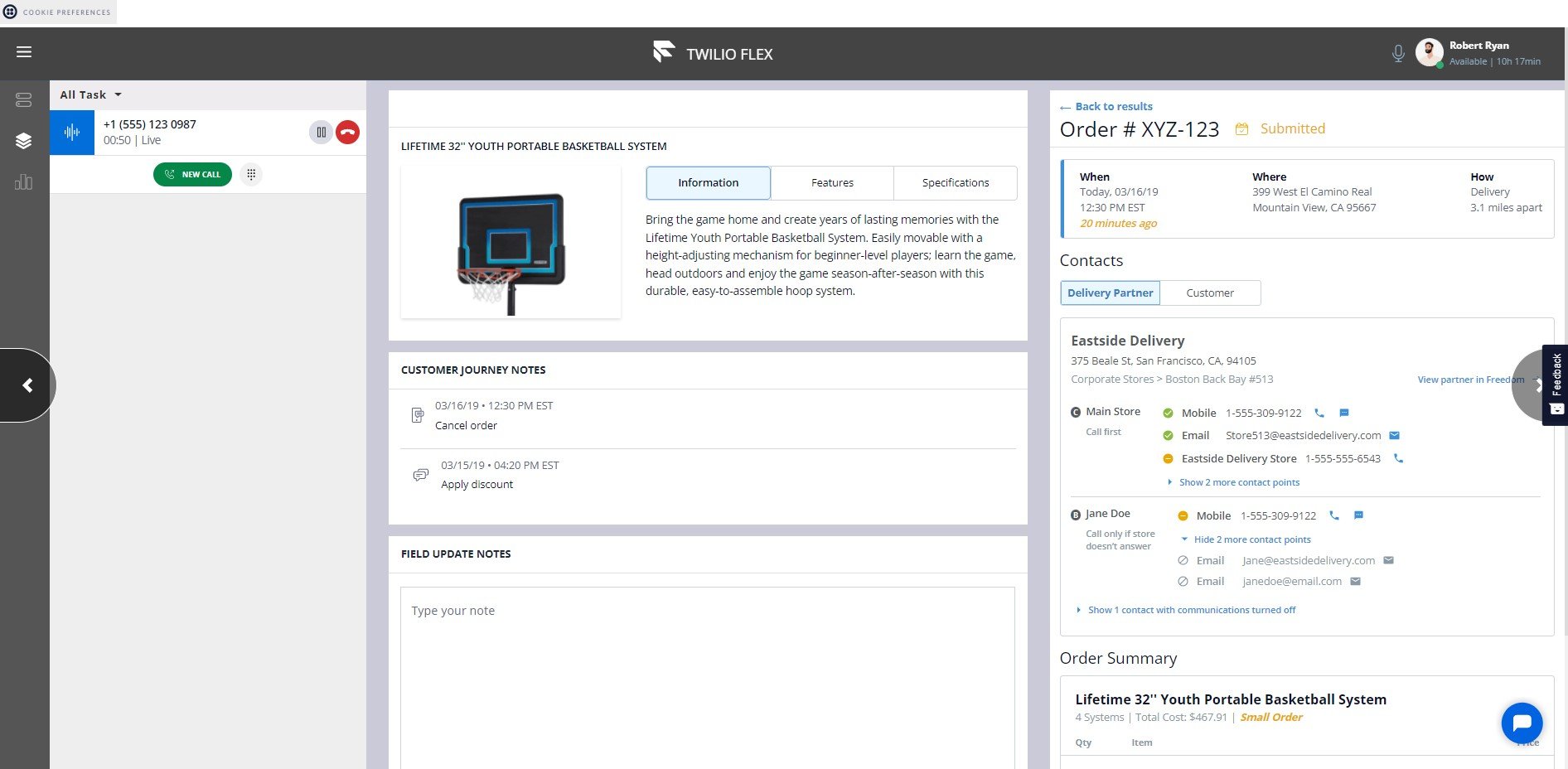The width and height of the screenshot is (1568, 769).
Task: Click the 3.1 miles apart text
Action: coord(1506,208)
